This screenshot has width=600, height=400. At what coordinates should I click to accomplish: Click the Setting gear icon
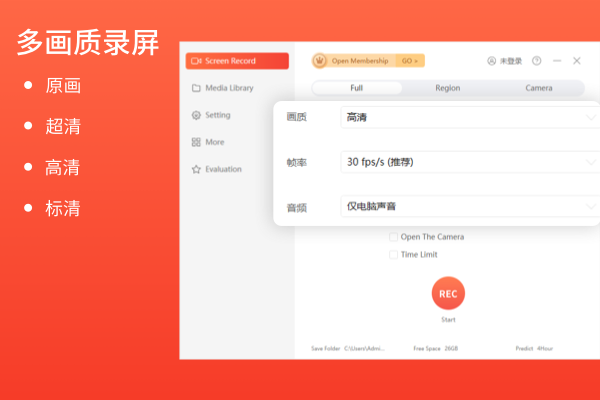[196, 115]
